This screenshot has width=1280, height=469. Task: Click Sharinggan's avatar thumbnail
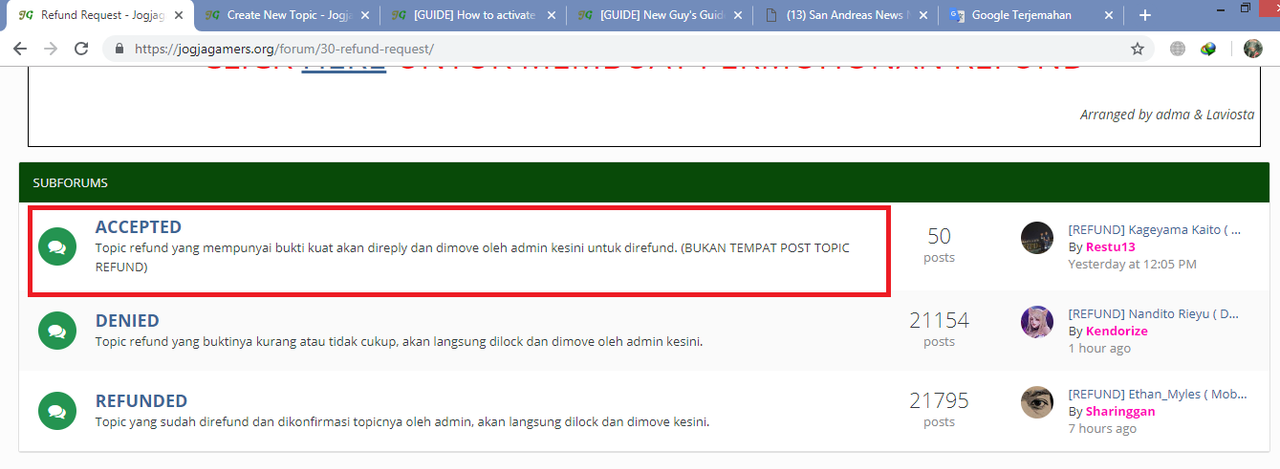1037,402
